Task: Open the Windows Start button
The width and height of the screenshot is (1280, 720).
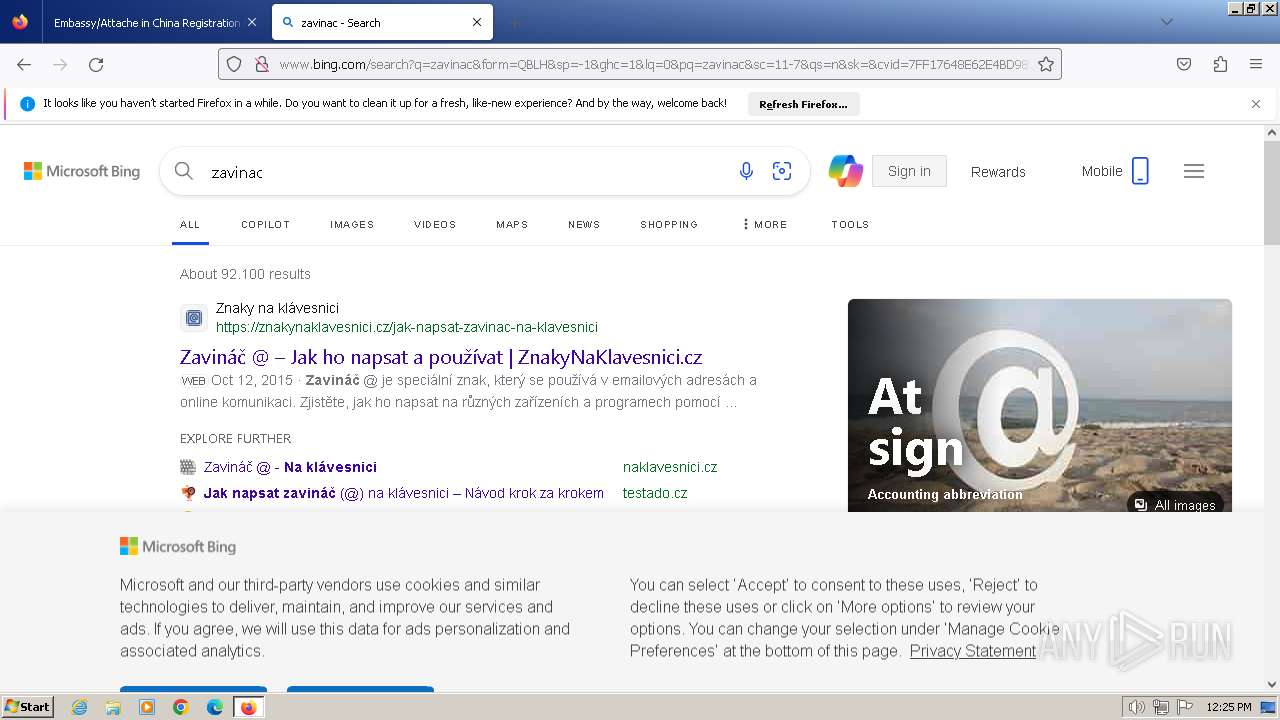Action: [x=27, y=707]
